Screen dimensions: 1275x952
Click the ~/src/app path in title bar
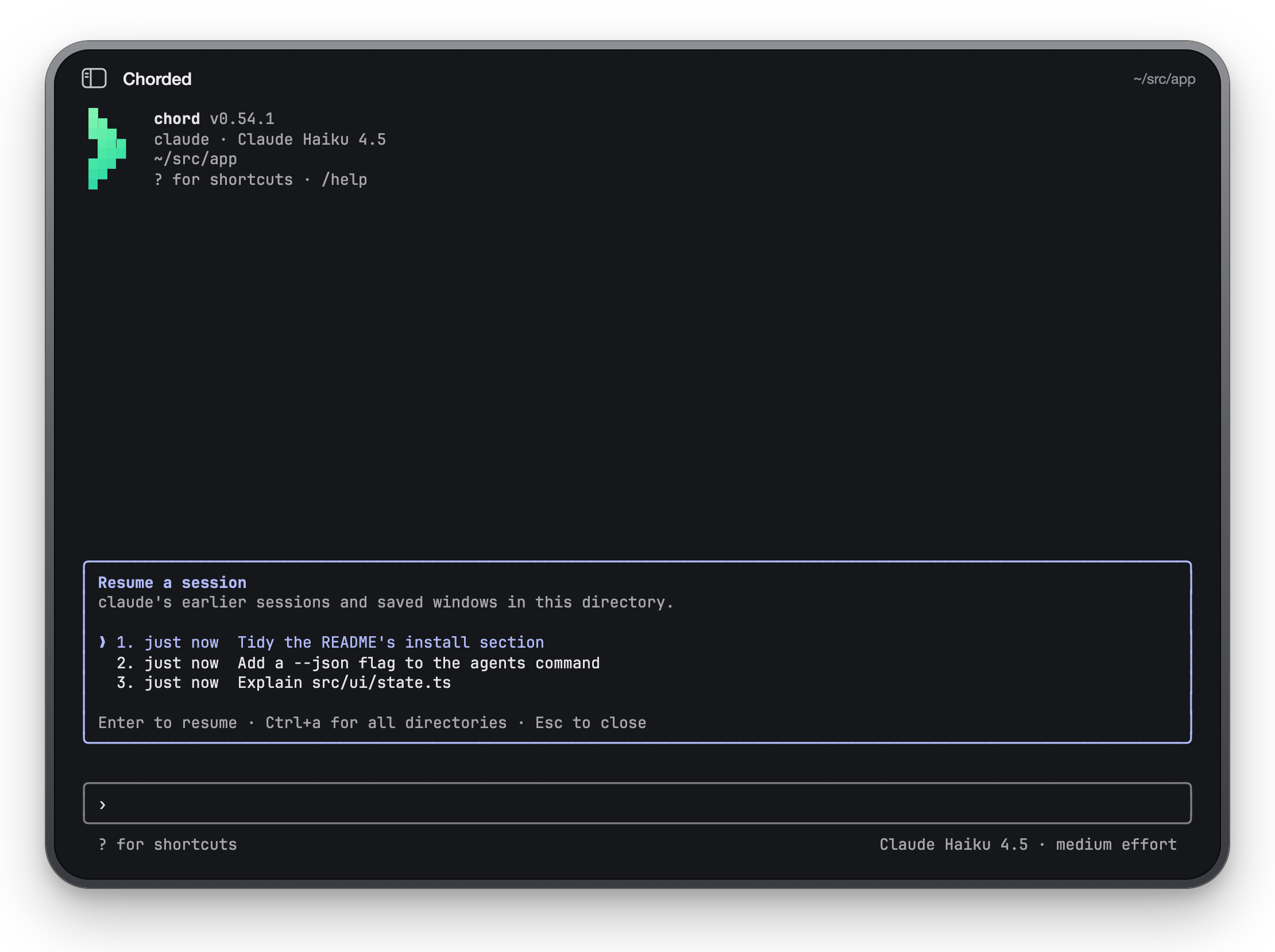[1164, 79]
